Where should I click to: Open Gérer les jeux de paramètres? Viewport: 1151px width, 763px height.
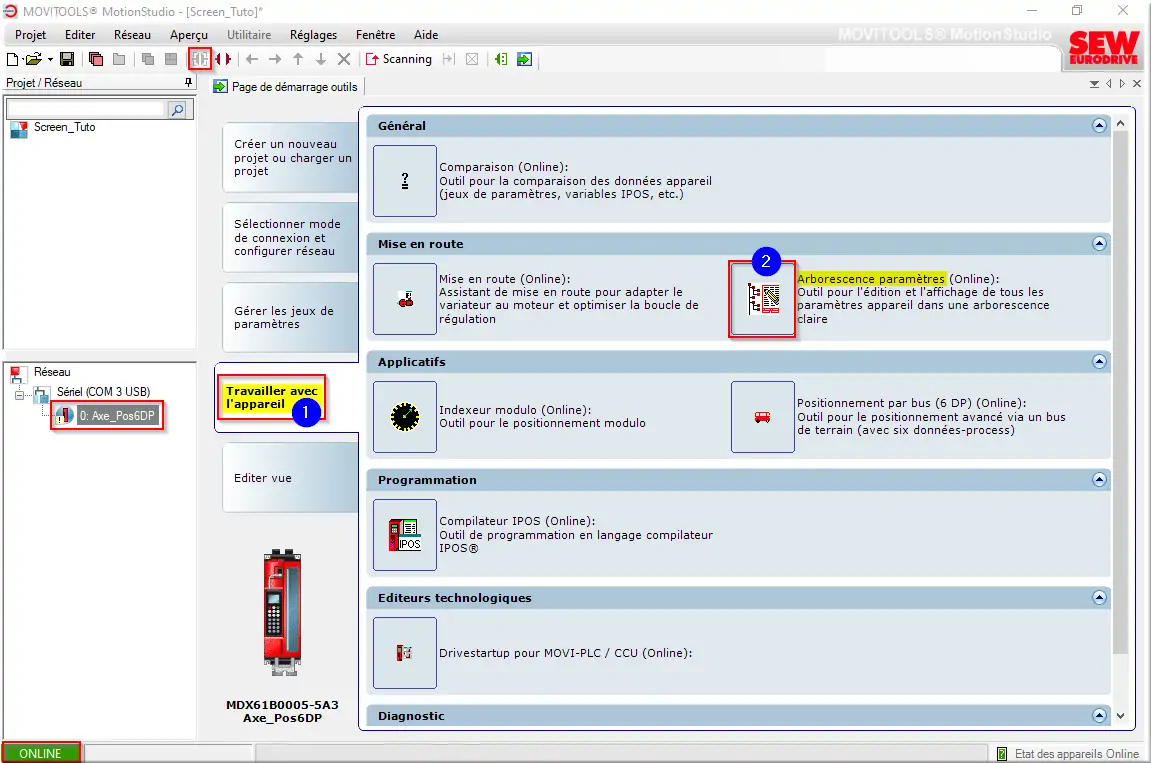tap(291, 317)
